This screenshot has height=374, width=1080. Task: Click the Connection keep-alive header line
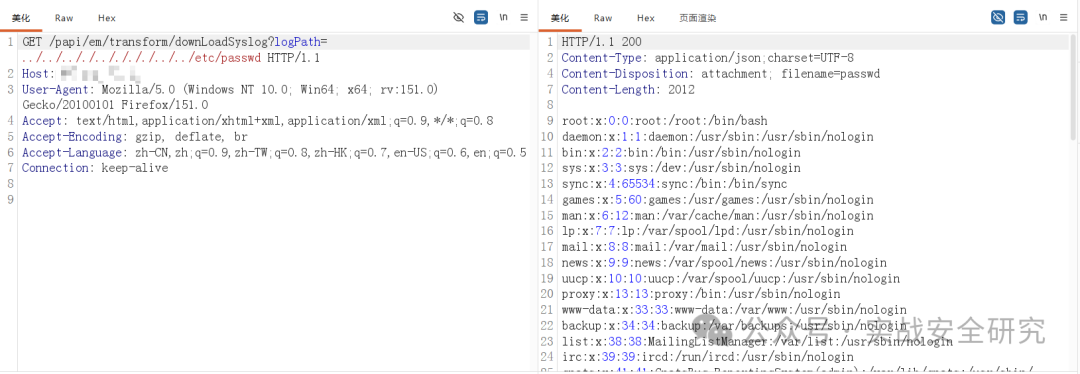[95, 168]
